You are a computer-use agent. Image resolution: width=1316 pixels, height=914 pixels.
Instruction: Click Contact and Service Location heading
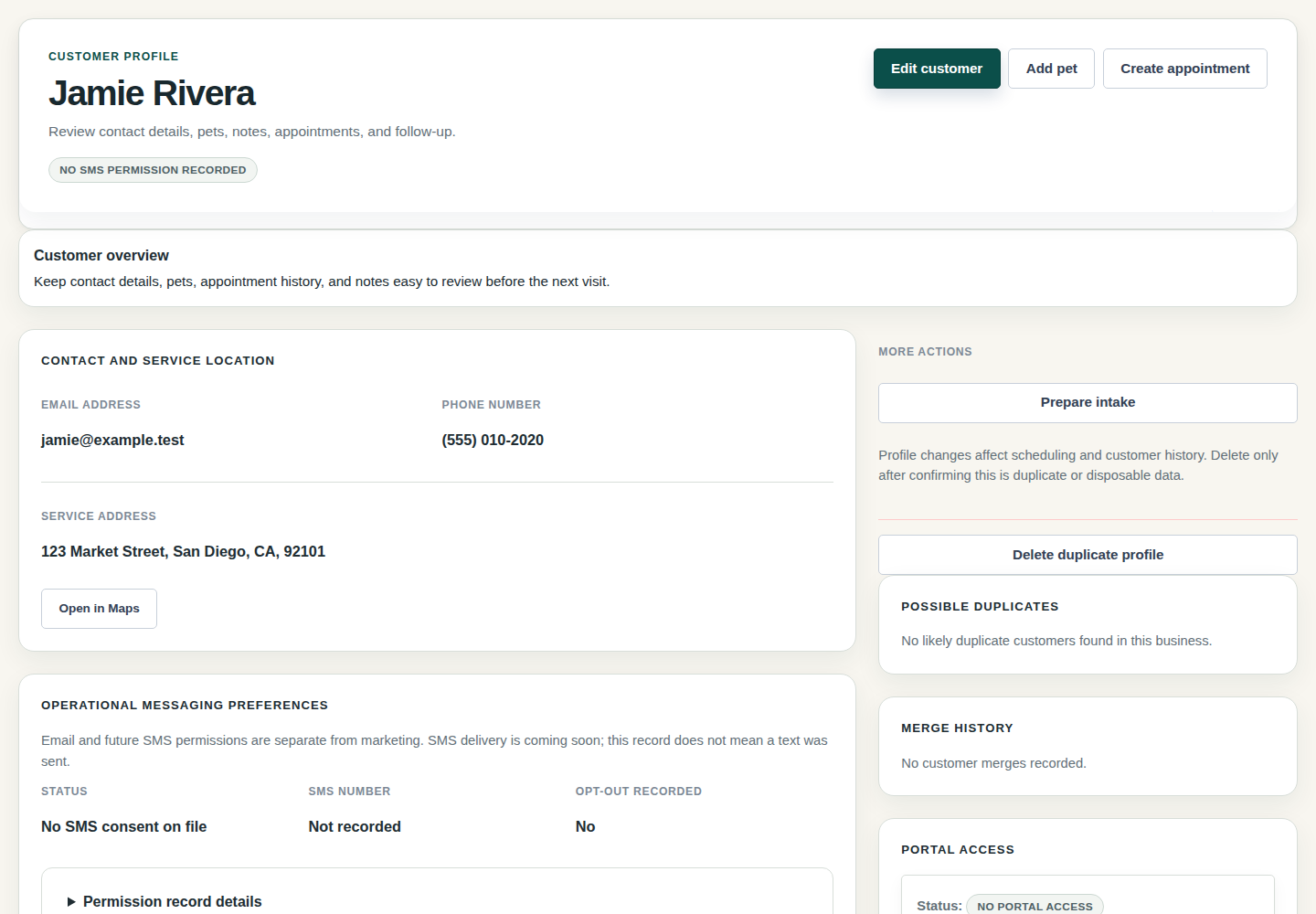(158, 361)
